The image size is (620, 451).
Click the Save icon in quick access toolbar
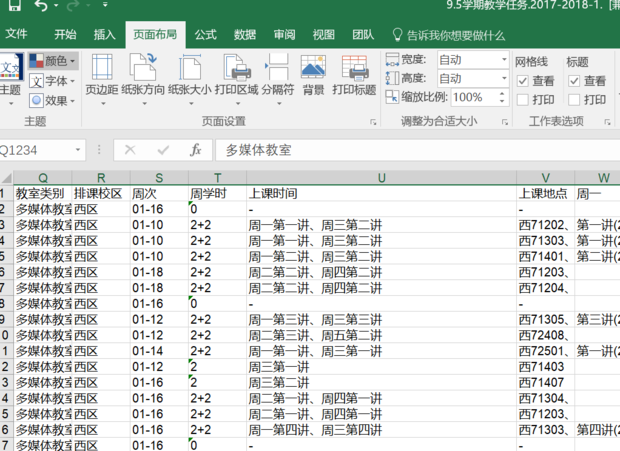pos(14,5)
